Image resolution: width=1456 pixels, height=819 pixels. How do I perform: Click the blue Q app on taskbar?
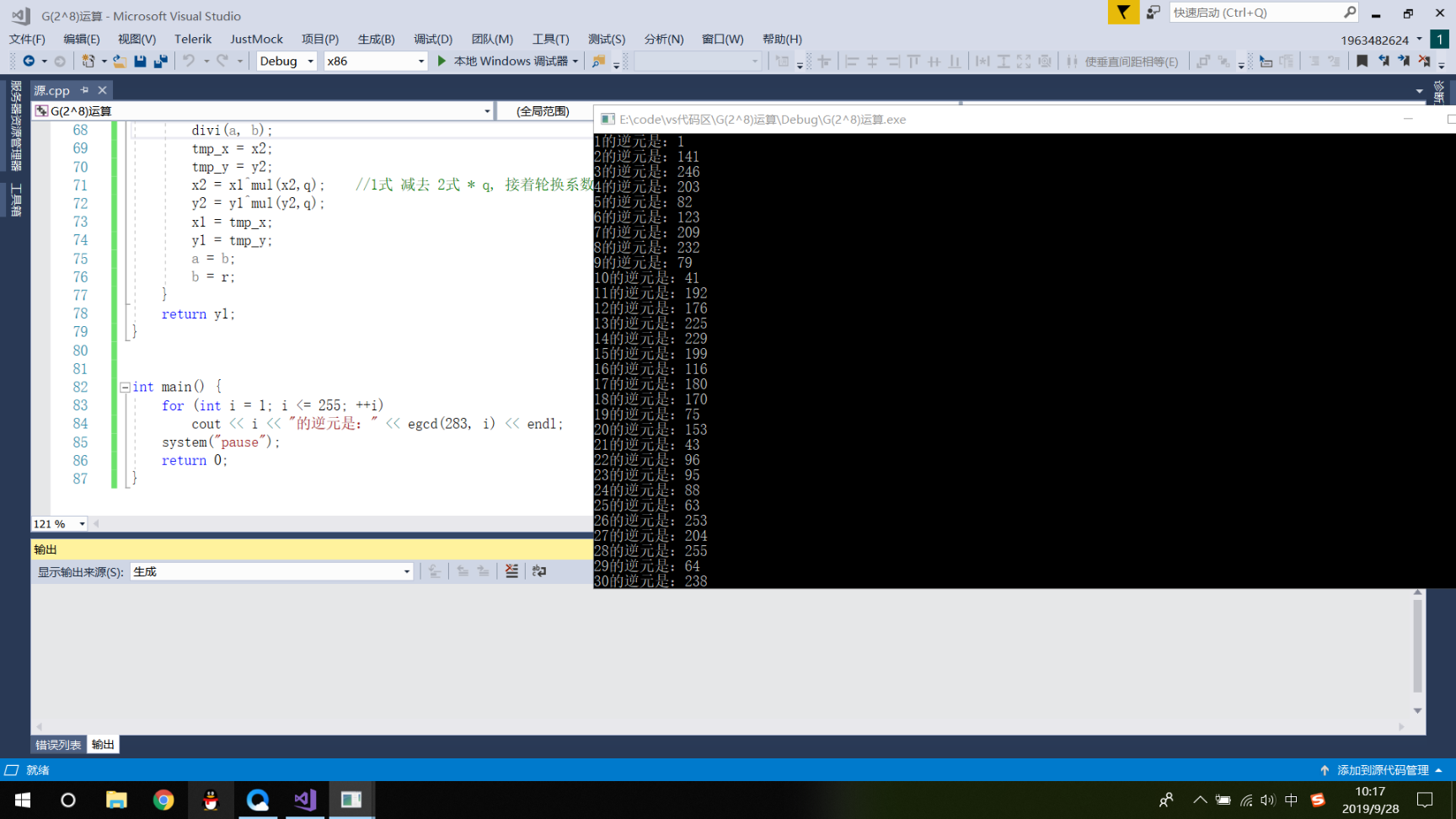tap(258, 800)
